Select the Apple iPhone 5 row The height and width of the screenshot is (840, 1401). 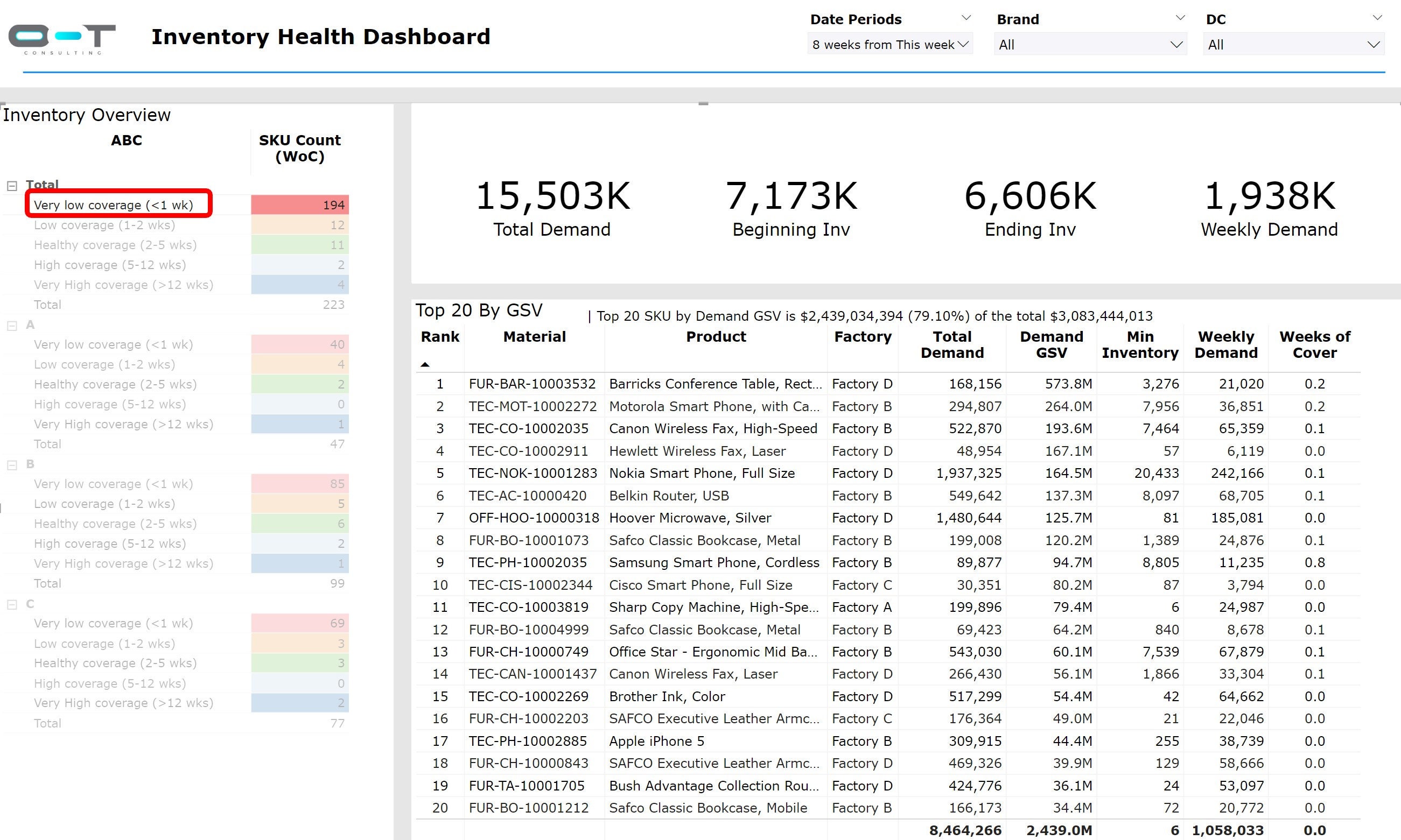656,740
